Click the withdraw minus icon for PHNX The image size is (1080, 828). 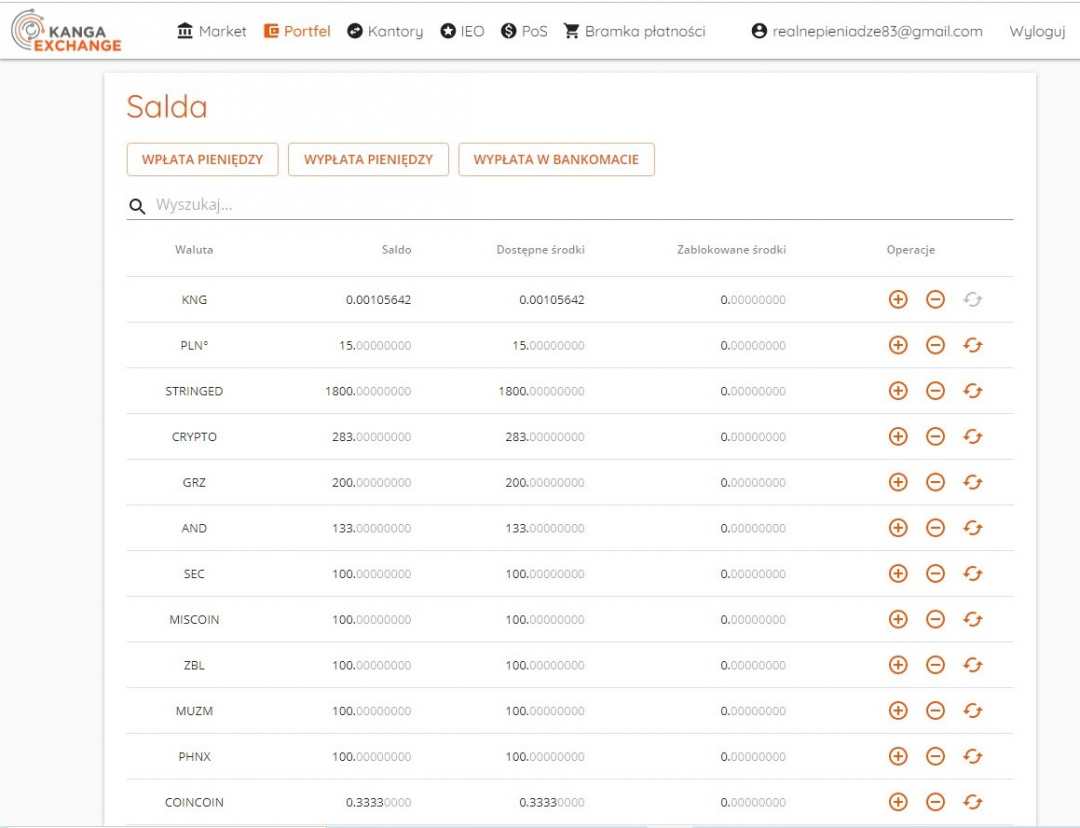pos(935,757)
